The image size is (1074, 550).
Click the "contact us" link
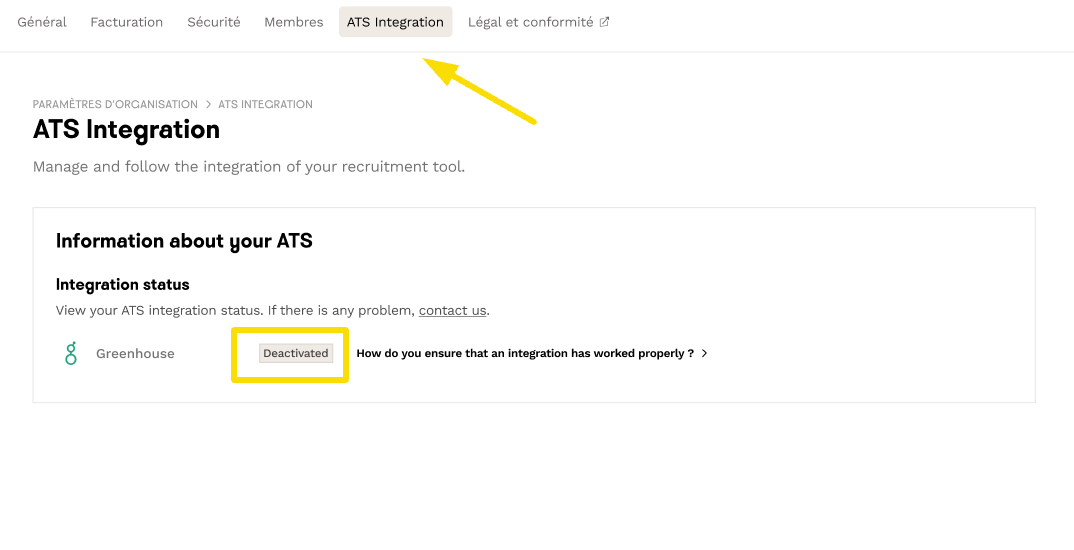pos(452,310)
